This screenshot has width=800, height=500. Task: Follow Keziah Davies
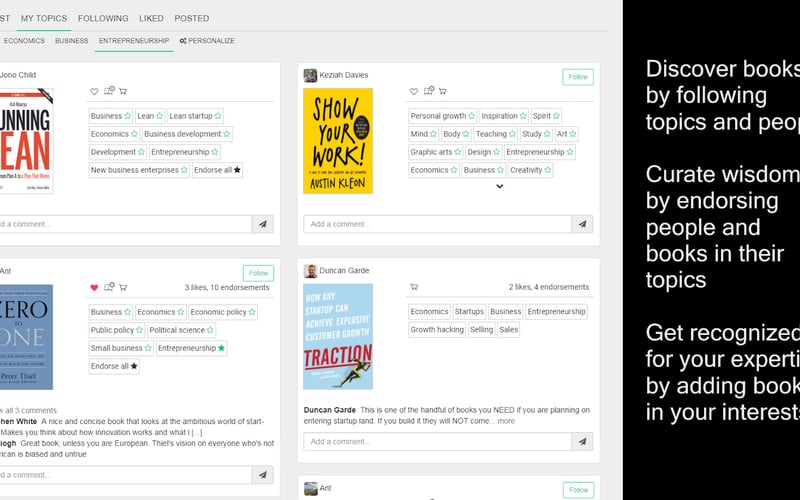pos(578,77)
